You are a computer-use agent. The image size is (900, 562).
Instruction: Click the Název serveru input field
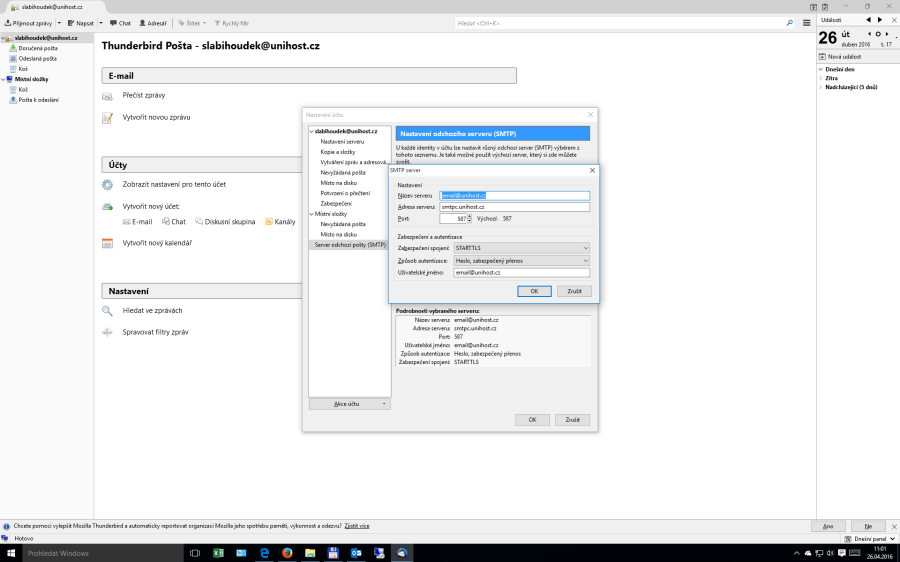pos(514,196)
